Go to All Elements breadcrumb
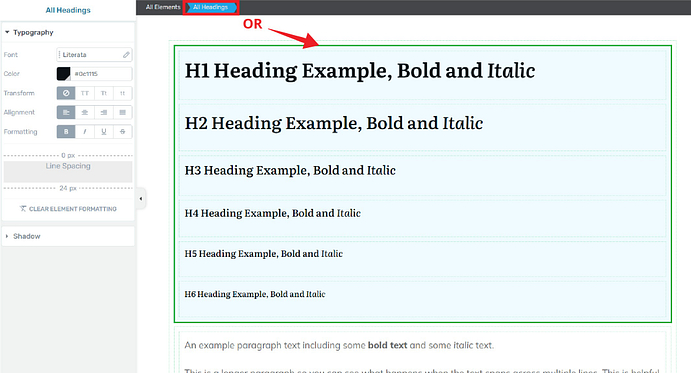This screenshot has width=691, height=373. [163, 7]
